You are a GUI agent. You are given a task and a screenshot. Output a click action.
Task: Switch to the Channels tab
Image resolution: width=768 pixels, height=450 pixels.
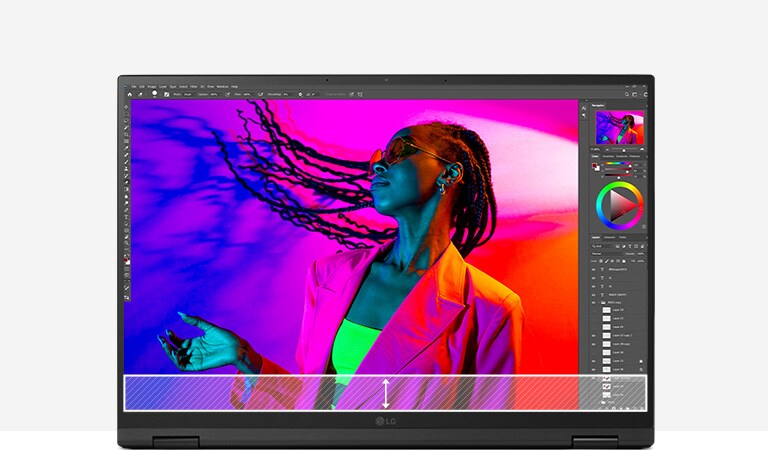tap(611, 237)
